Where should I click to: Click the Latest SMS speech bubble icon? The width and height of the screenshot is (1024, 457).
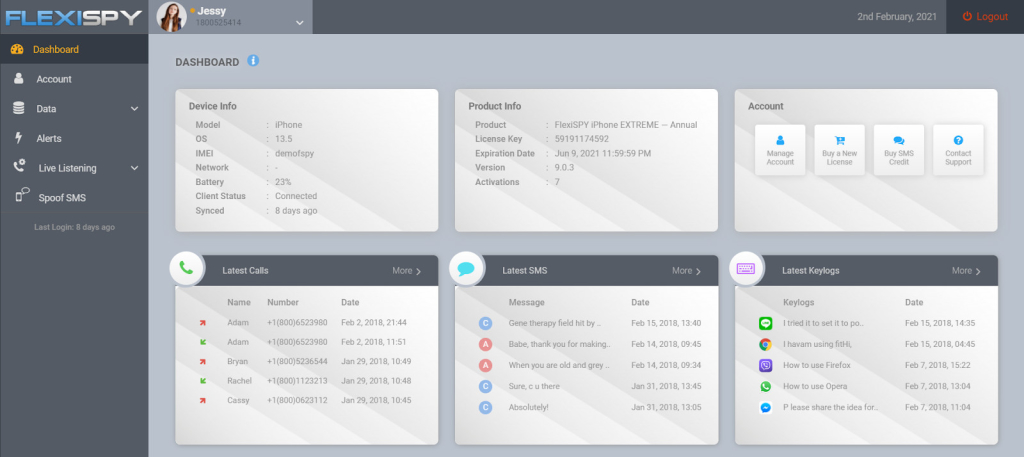pos(466,268)
